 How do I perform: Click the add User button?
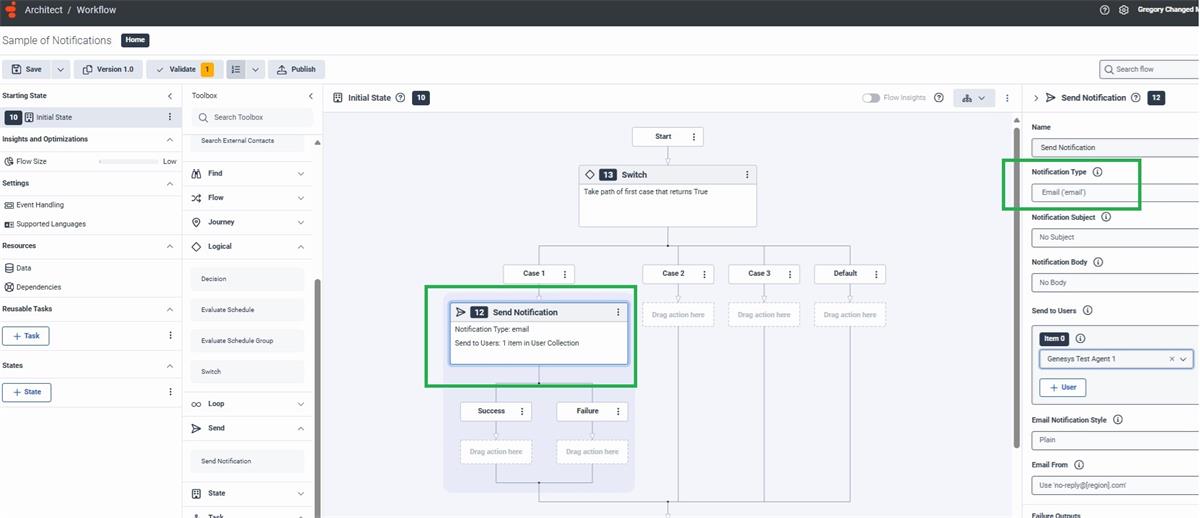tap(1062, 387)
